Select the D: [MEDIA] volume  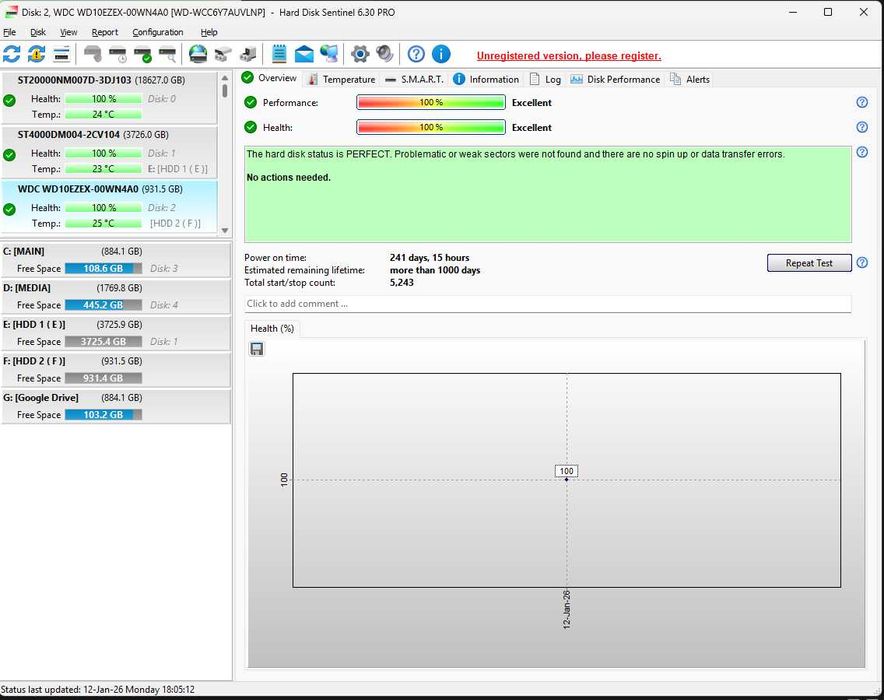pos(116,296)
